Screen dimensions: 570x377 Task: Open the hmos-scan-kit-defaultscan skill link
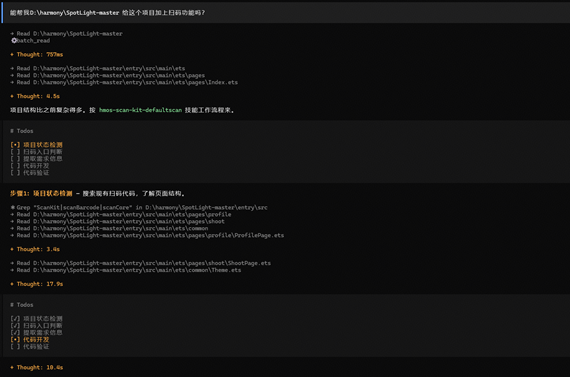click(140, 110)
